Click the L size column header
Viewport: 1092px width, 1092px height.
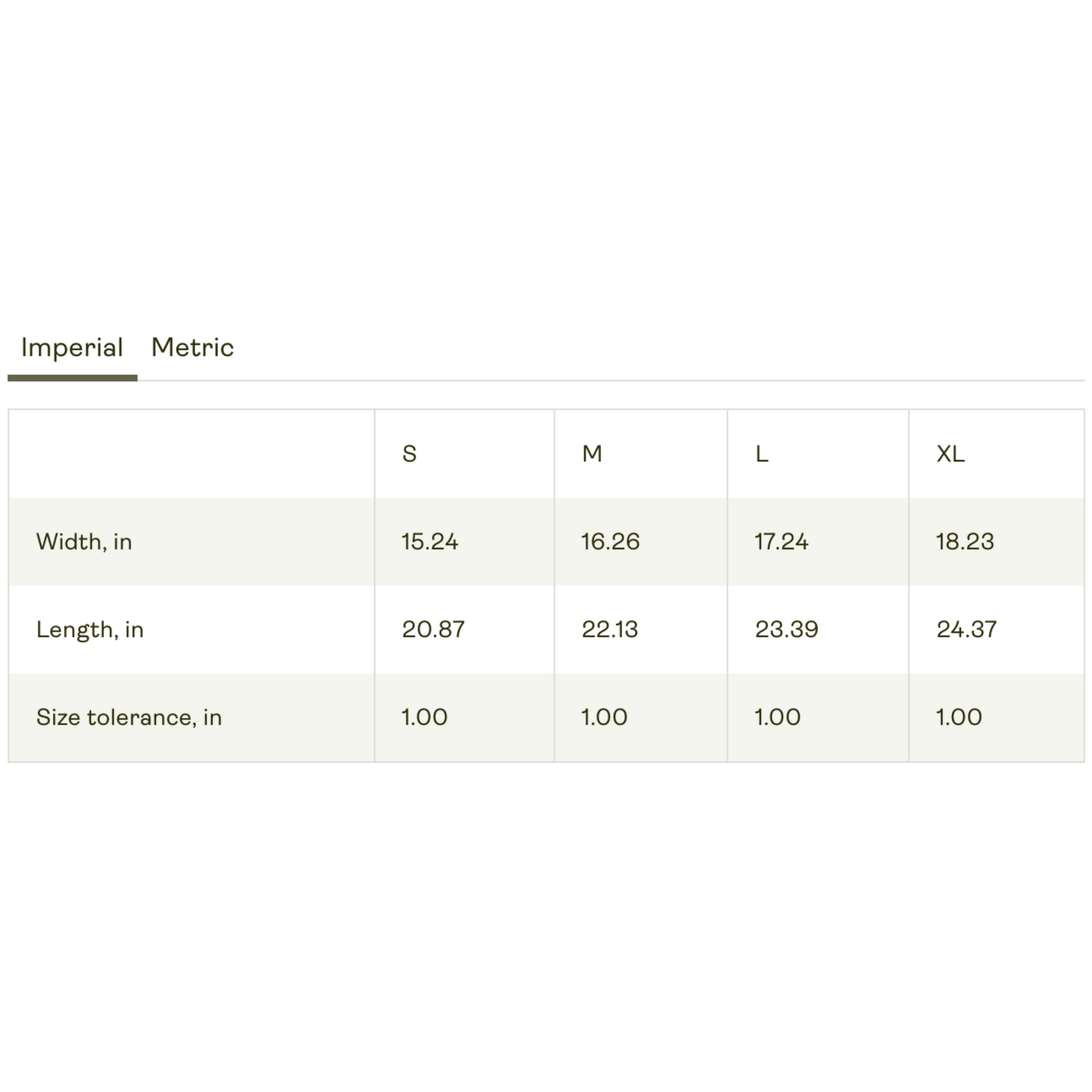[x=761, y=453]
